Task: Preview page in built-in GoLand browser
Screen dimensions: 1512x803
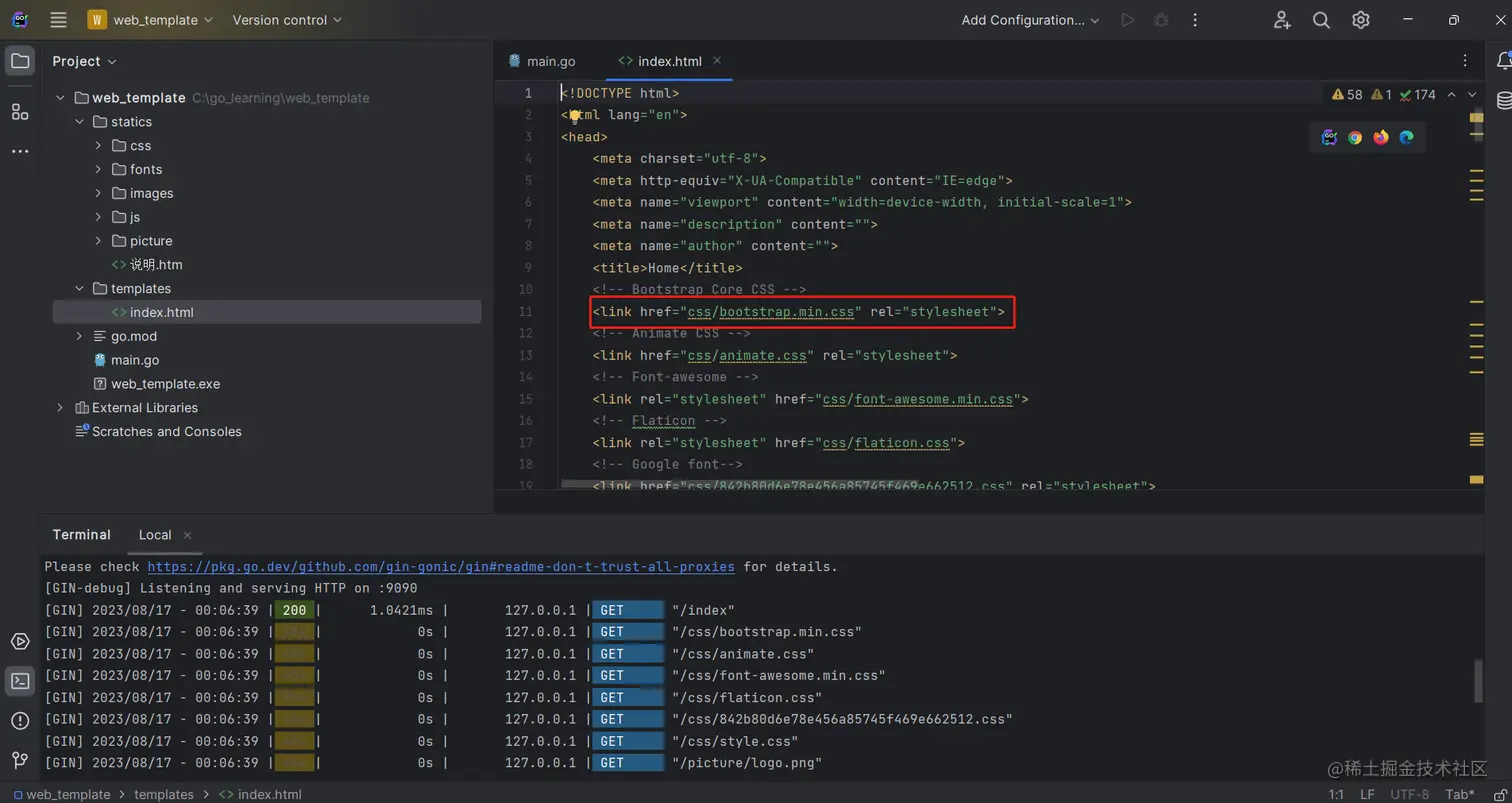Action: 1329,137
